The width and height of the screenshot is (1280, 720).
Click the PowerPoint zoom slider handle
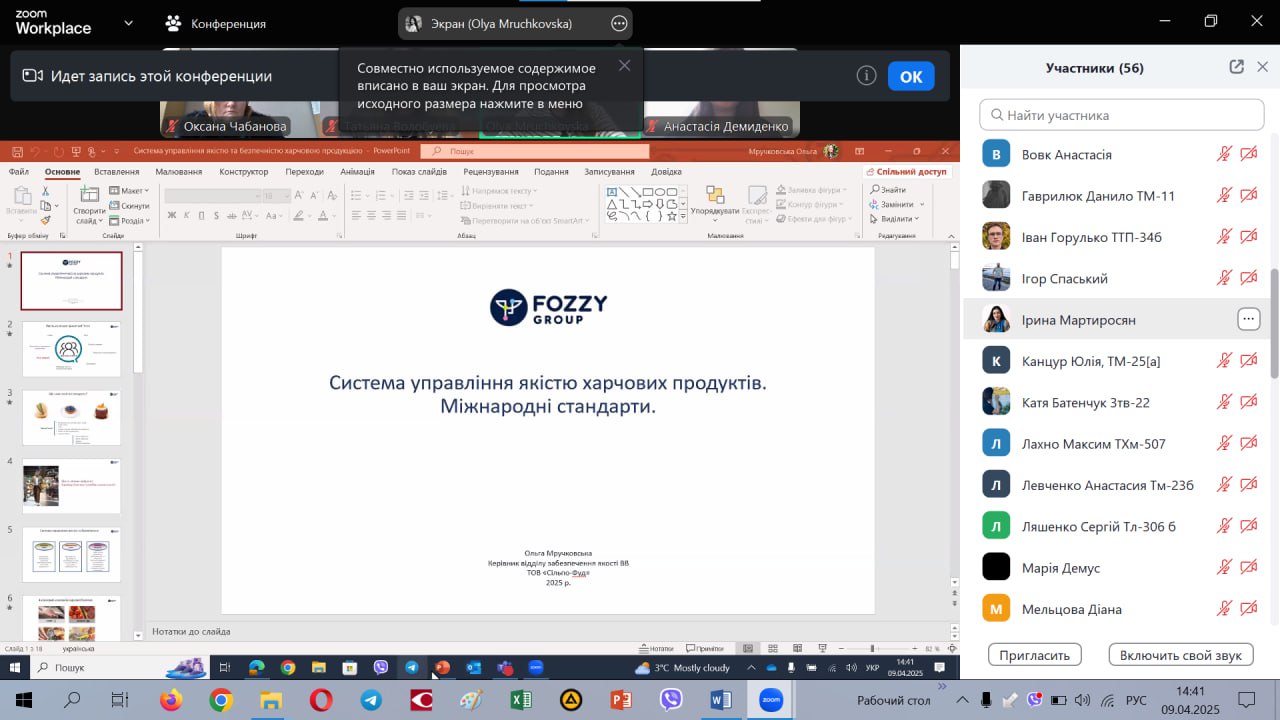coord(872,648)
